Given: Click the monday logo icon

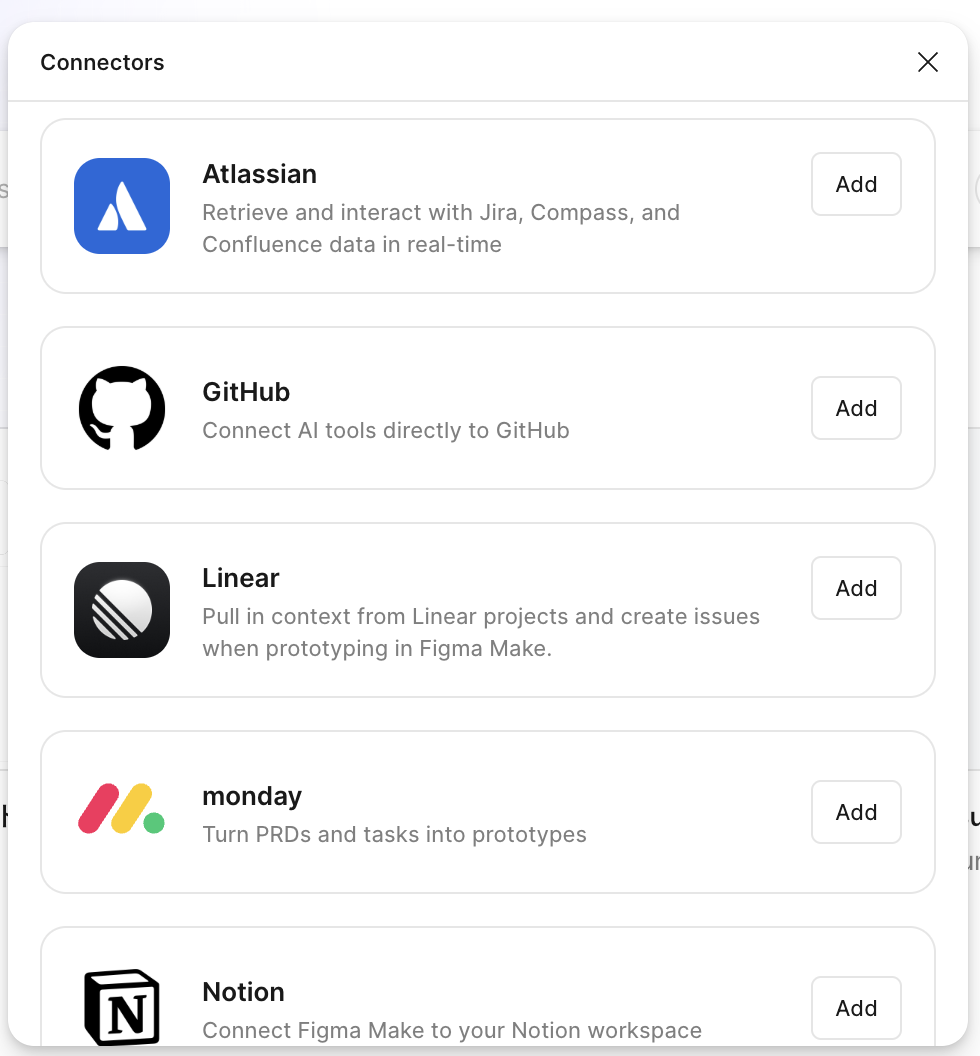Looking at the screenshot, I should 122,810.
